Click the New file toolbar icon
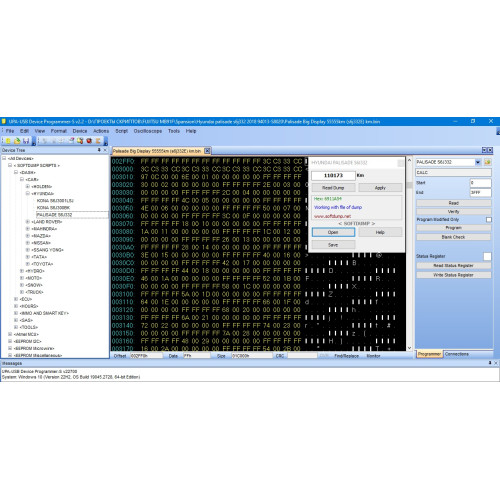Screen dimensions: 500x500 [x=8, y=141]
